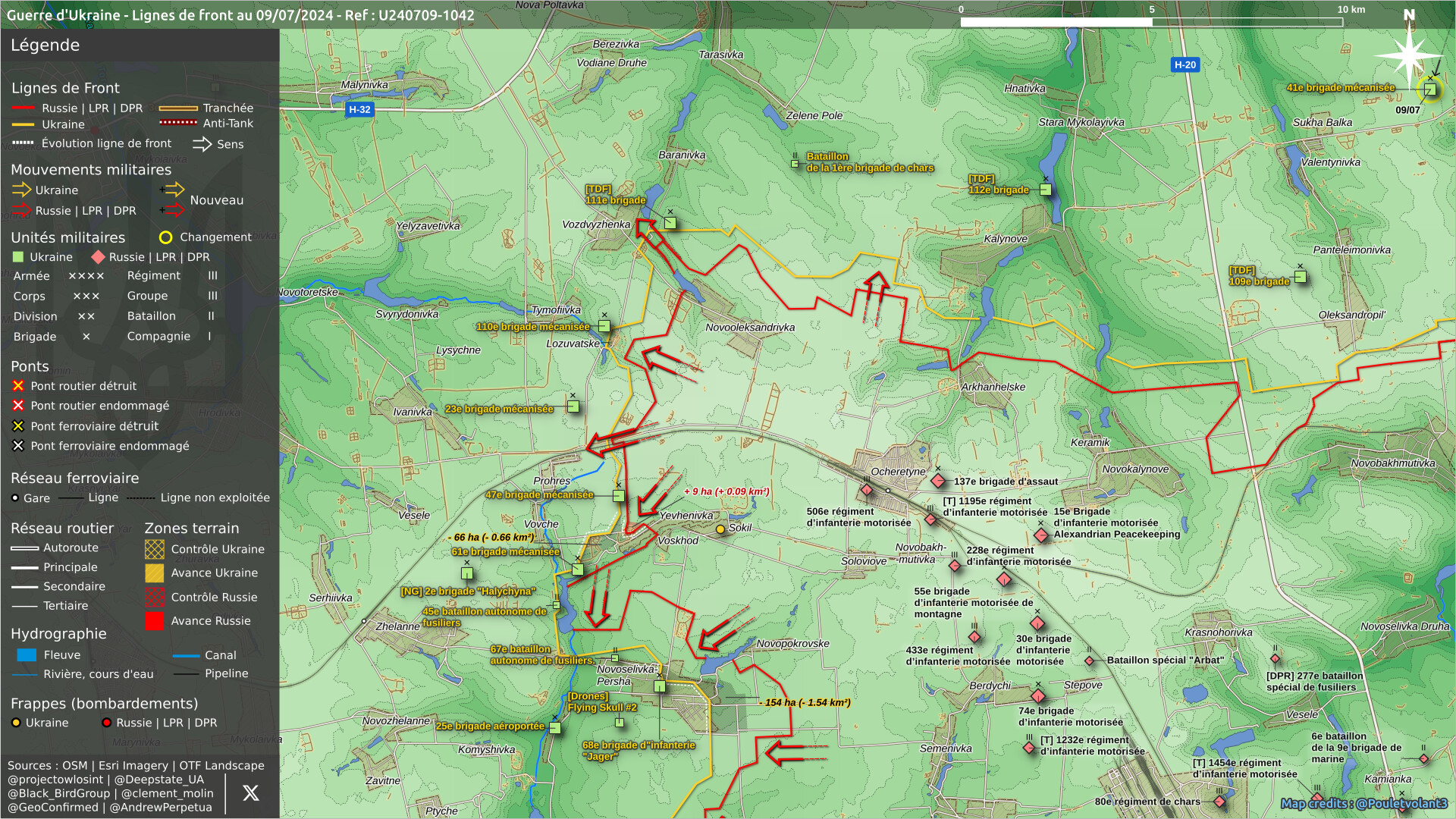
Task: Click the X (Twitter) logo icon
Action: 250,793
